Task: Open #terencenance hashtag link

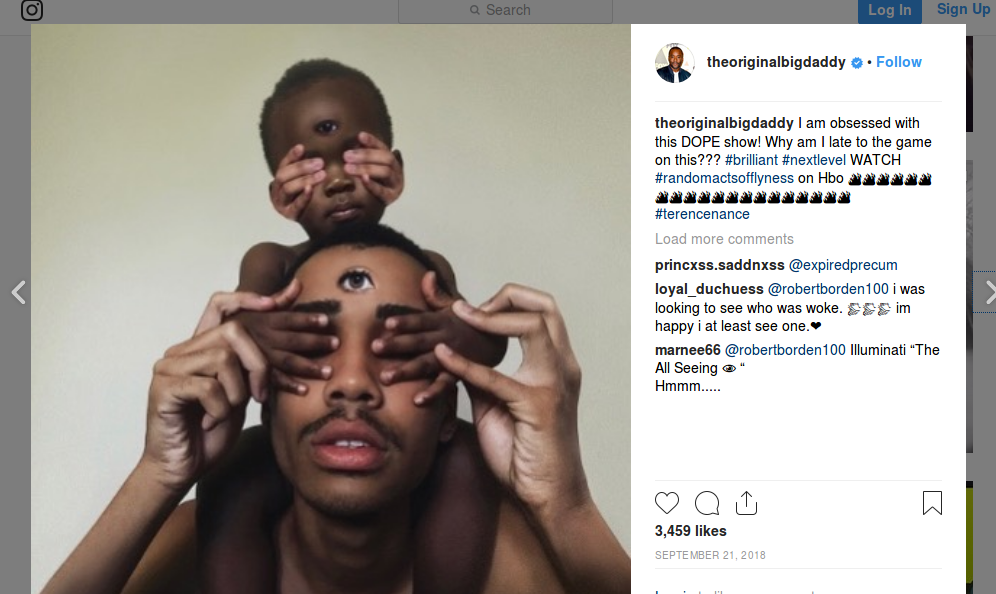Action: coord(702,214)
